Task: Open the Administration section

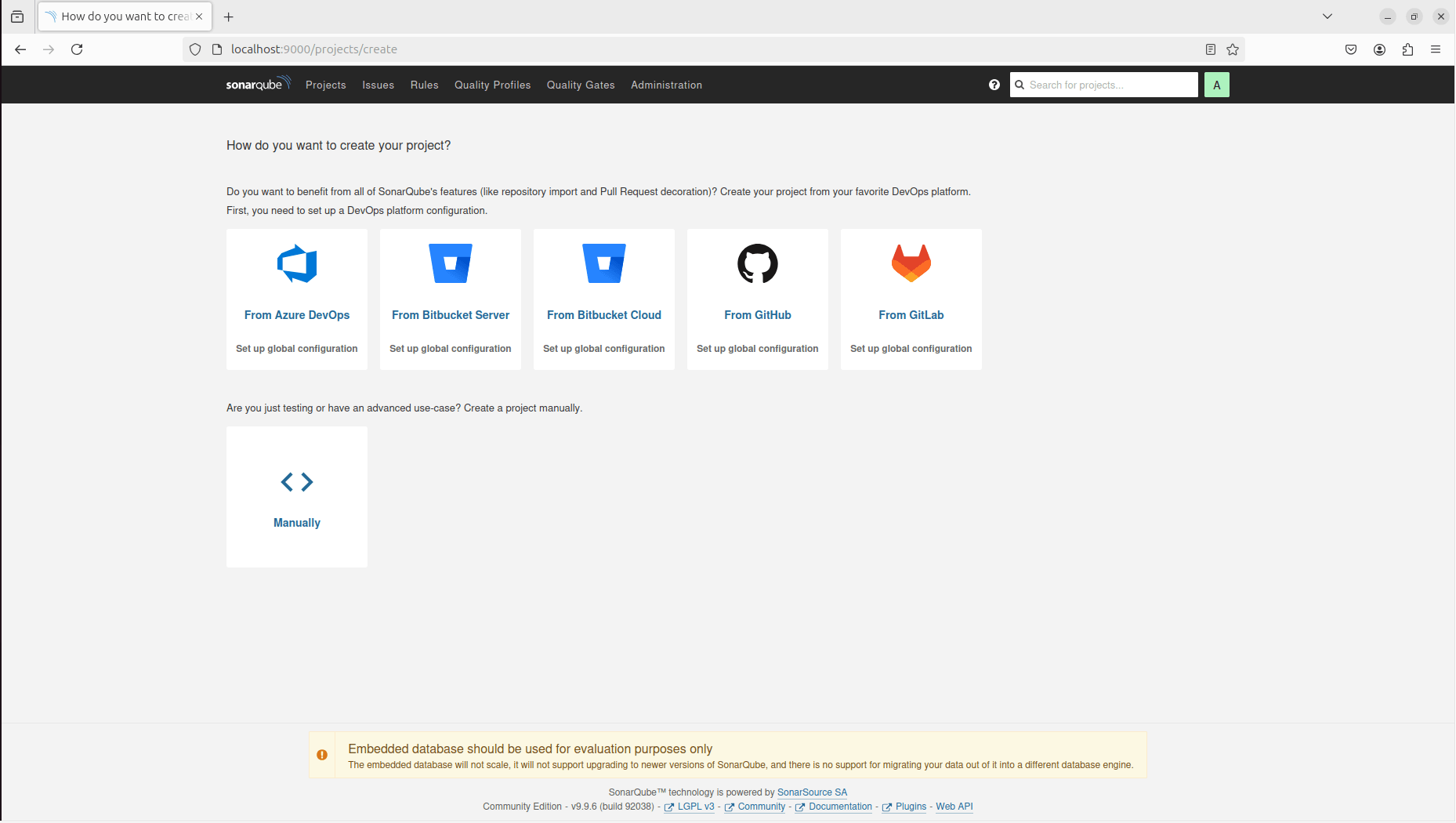Action: 666,85
